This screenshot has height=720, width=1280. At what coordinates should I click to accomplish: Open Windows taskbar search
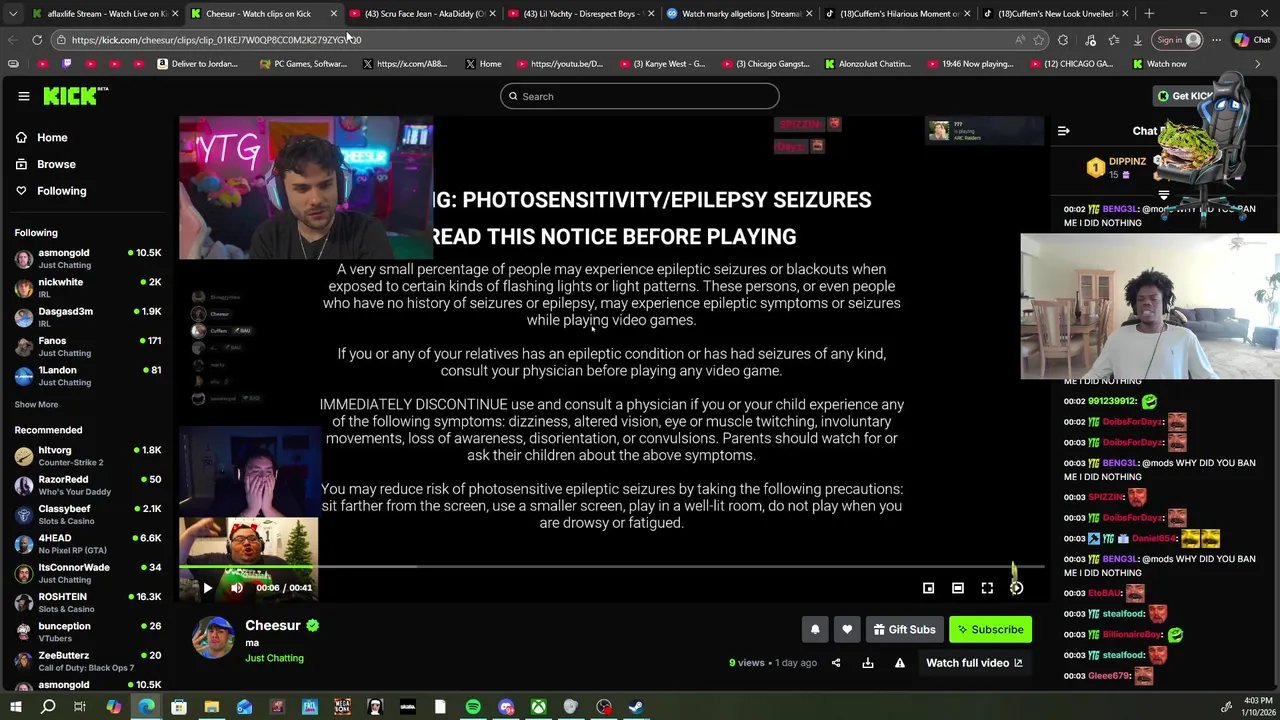(48, 707)
